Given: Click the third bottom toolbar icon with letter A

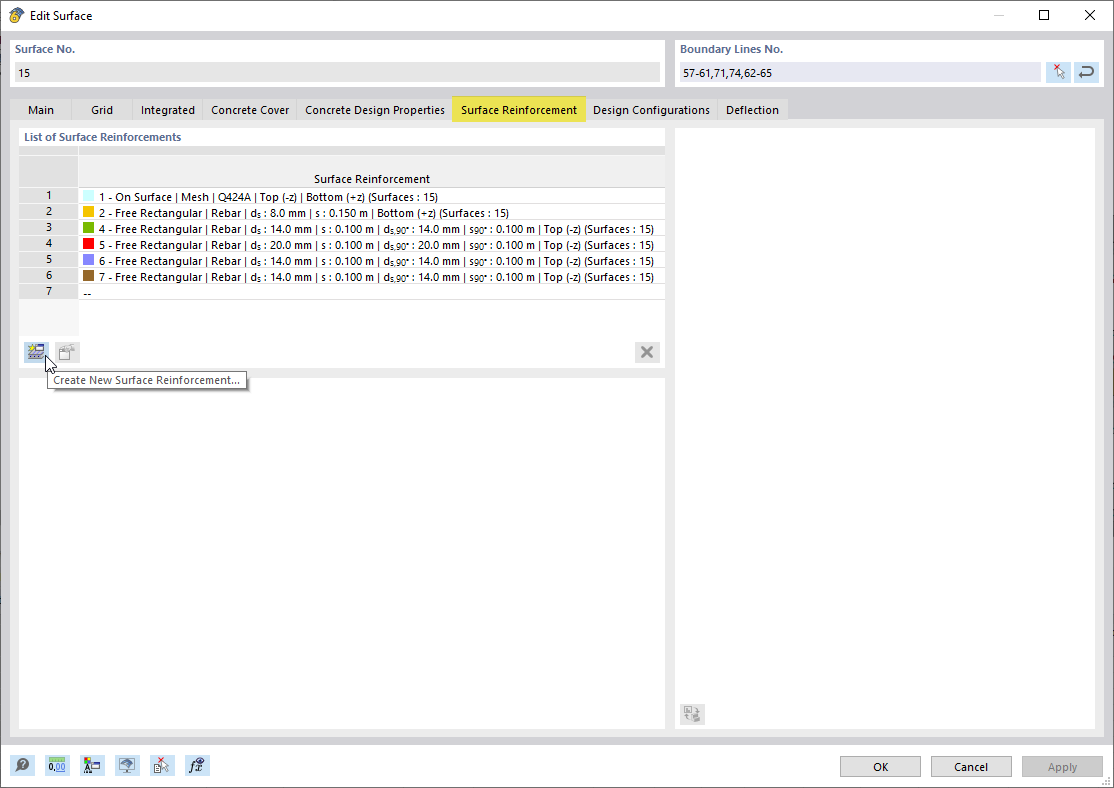Looking at the screenshot, I should [92, 765].
